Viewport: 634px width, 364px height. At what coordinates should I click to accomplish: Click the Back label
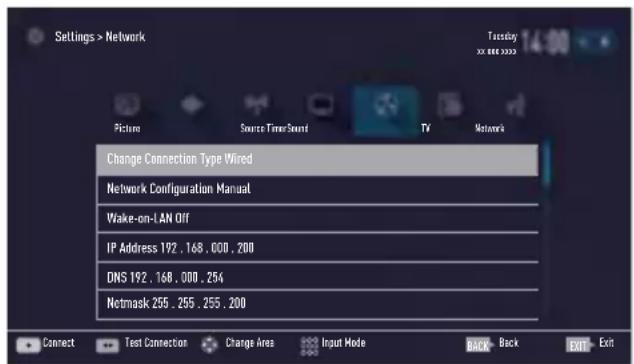tap(509, 343)
